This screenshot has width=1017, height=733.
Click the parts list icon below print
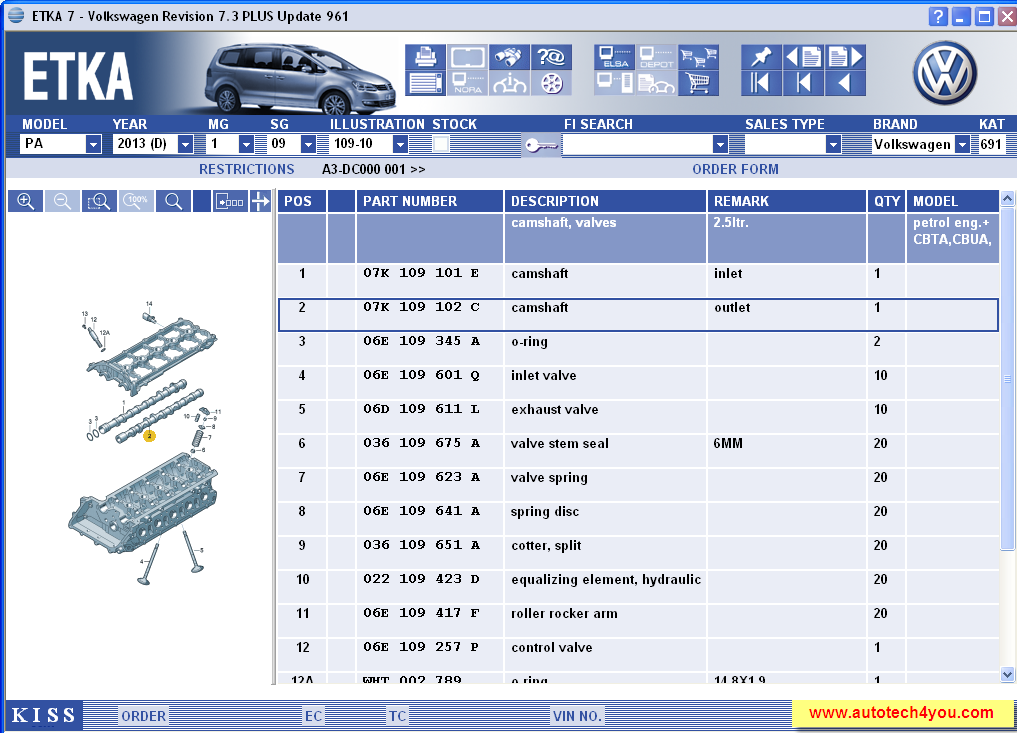click(425, 84)
